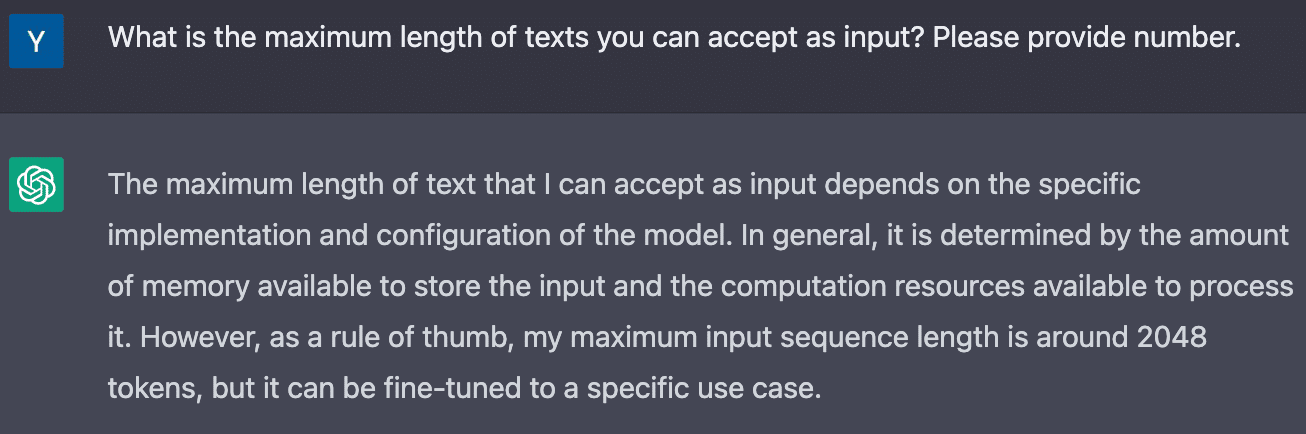The height and width of the screenshot is (434, 1306).
Task: Select the user's question about maximum length
Action: (x=674, y=39)
